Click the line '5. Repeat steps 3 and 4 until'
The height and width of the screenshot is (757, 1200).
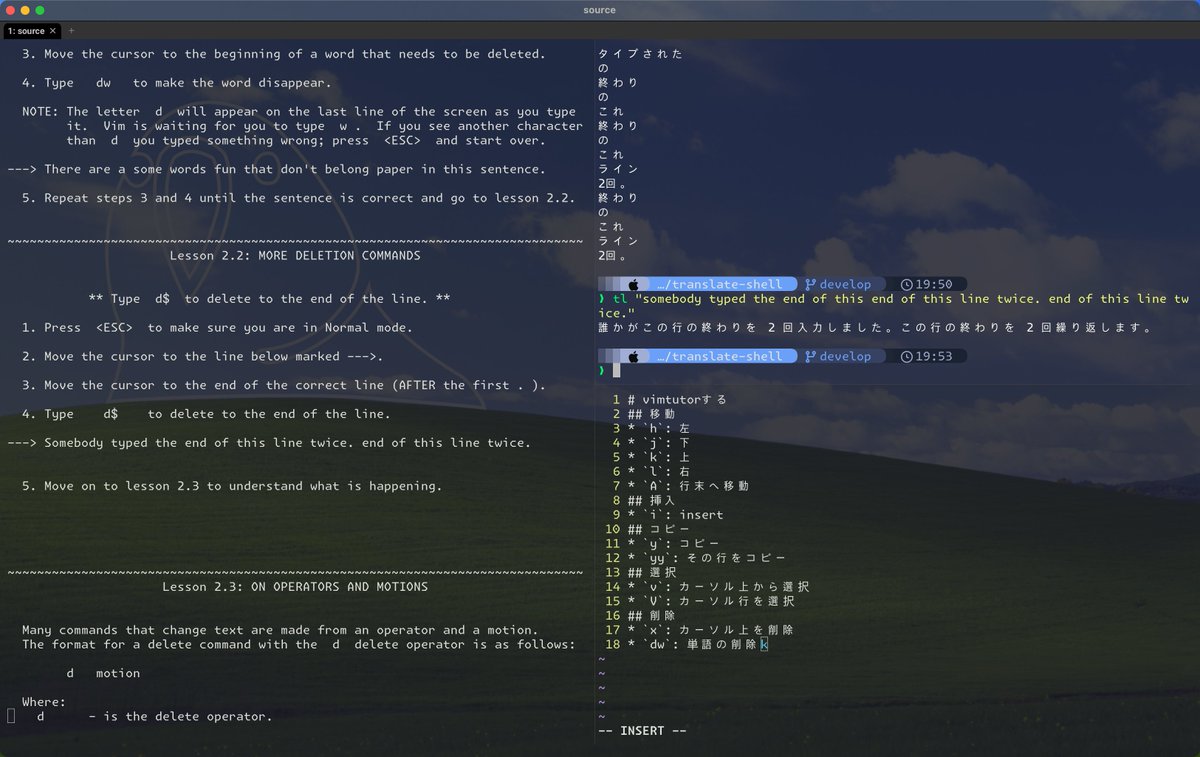tap(298, 198)
